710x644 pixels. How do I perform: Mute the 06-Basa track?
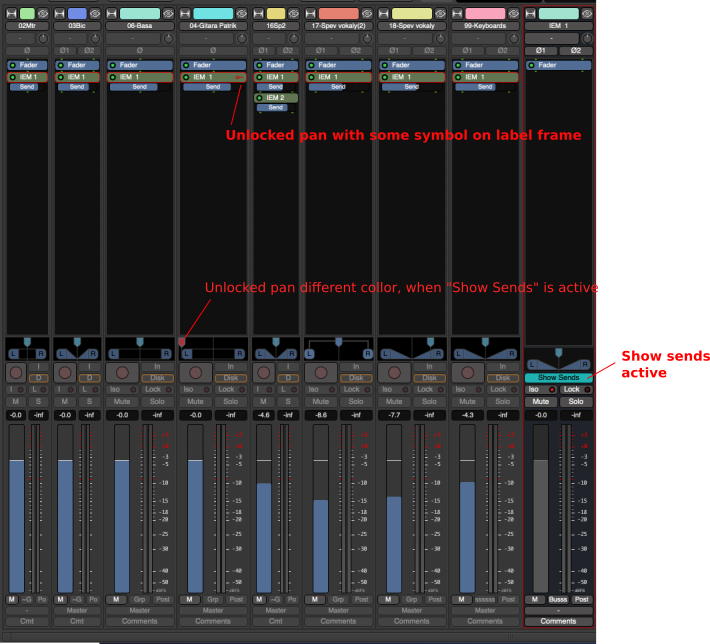point(122,401)
